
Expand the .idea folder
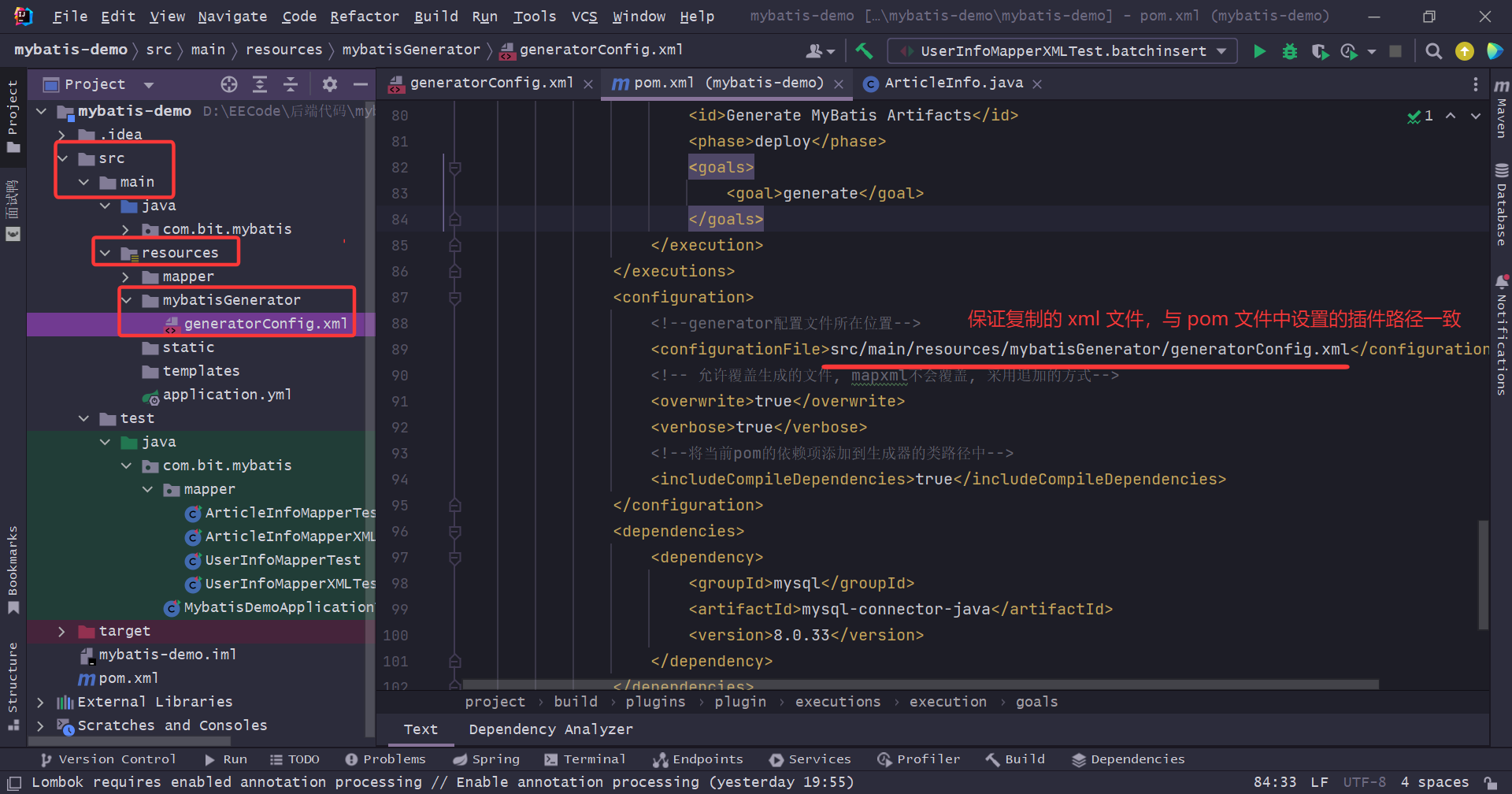[x=61, y=135]
